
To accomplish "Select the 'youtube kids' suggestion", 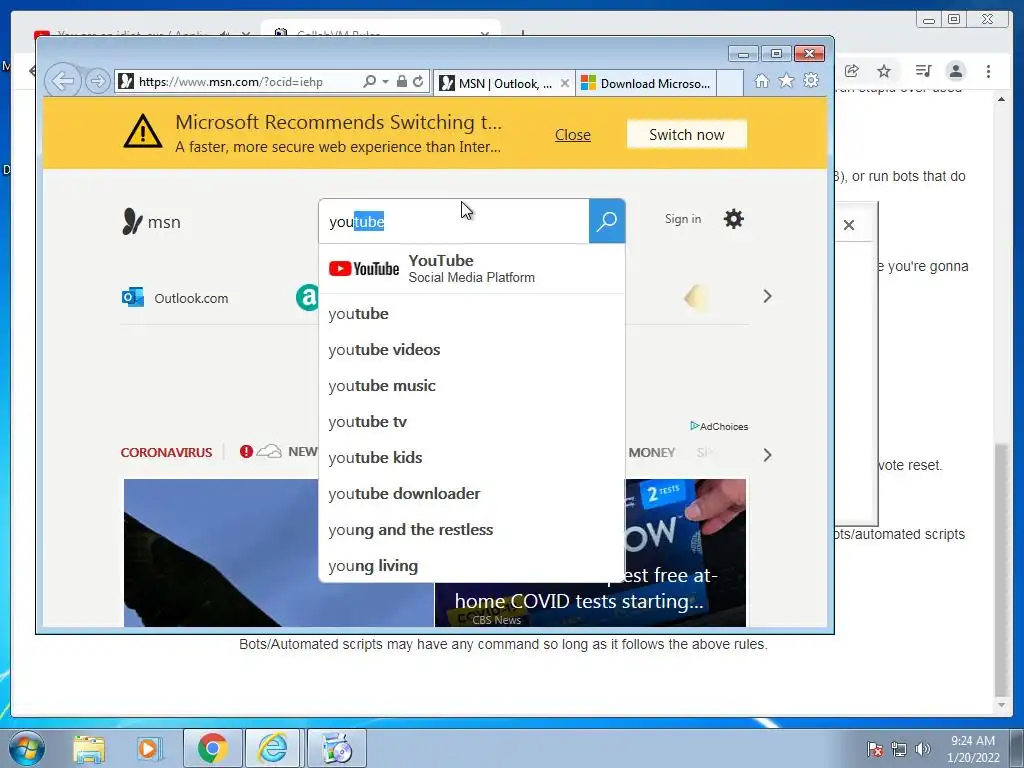I will coord(472,458).
